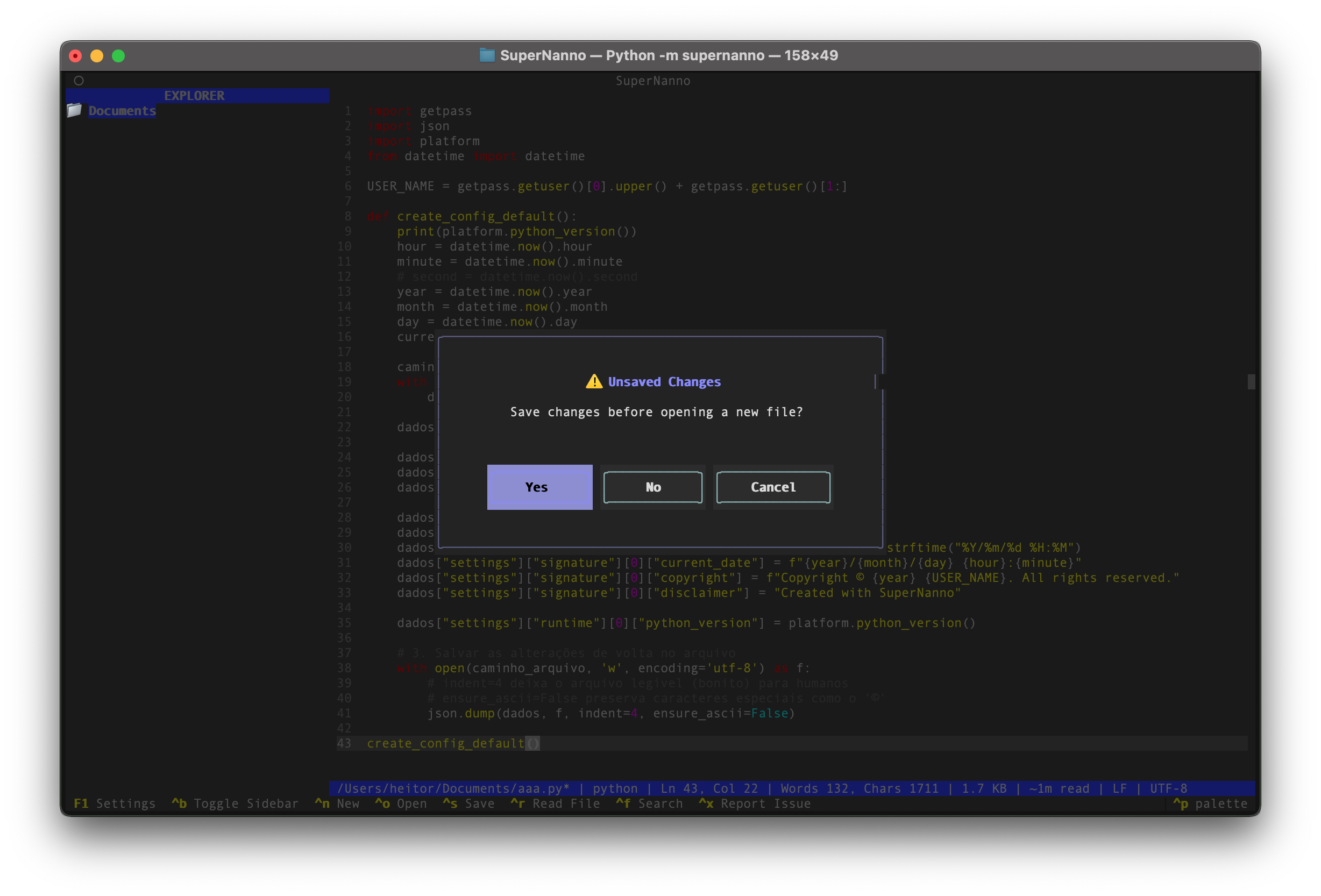The image size is (1321, 896).
Task: Click the ^o Open footer shortcut
Action: pos(401,803)
